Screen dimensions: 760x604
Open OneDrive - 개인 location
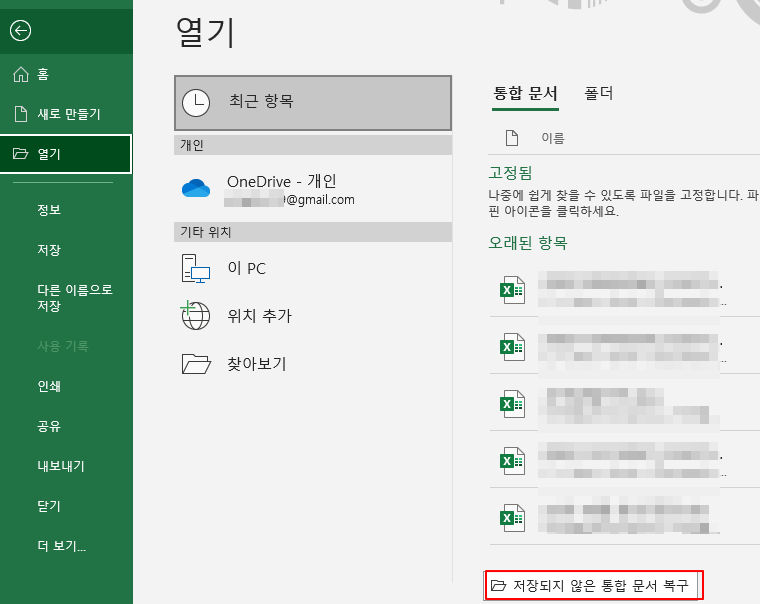(313, 189)
